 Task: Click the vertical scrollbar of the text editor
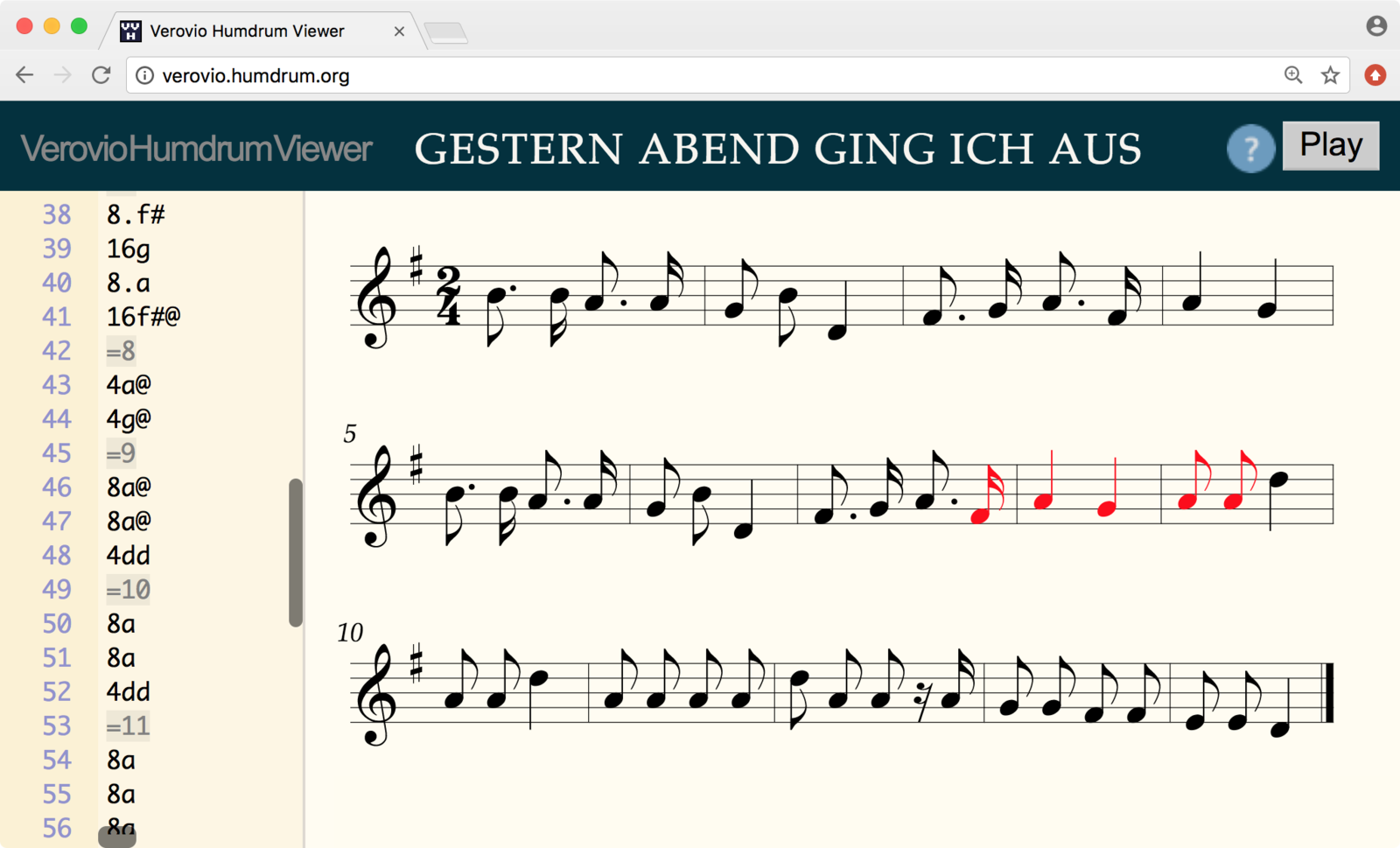click(x=296, y=551)
